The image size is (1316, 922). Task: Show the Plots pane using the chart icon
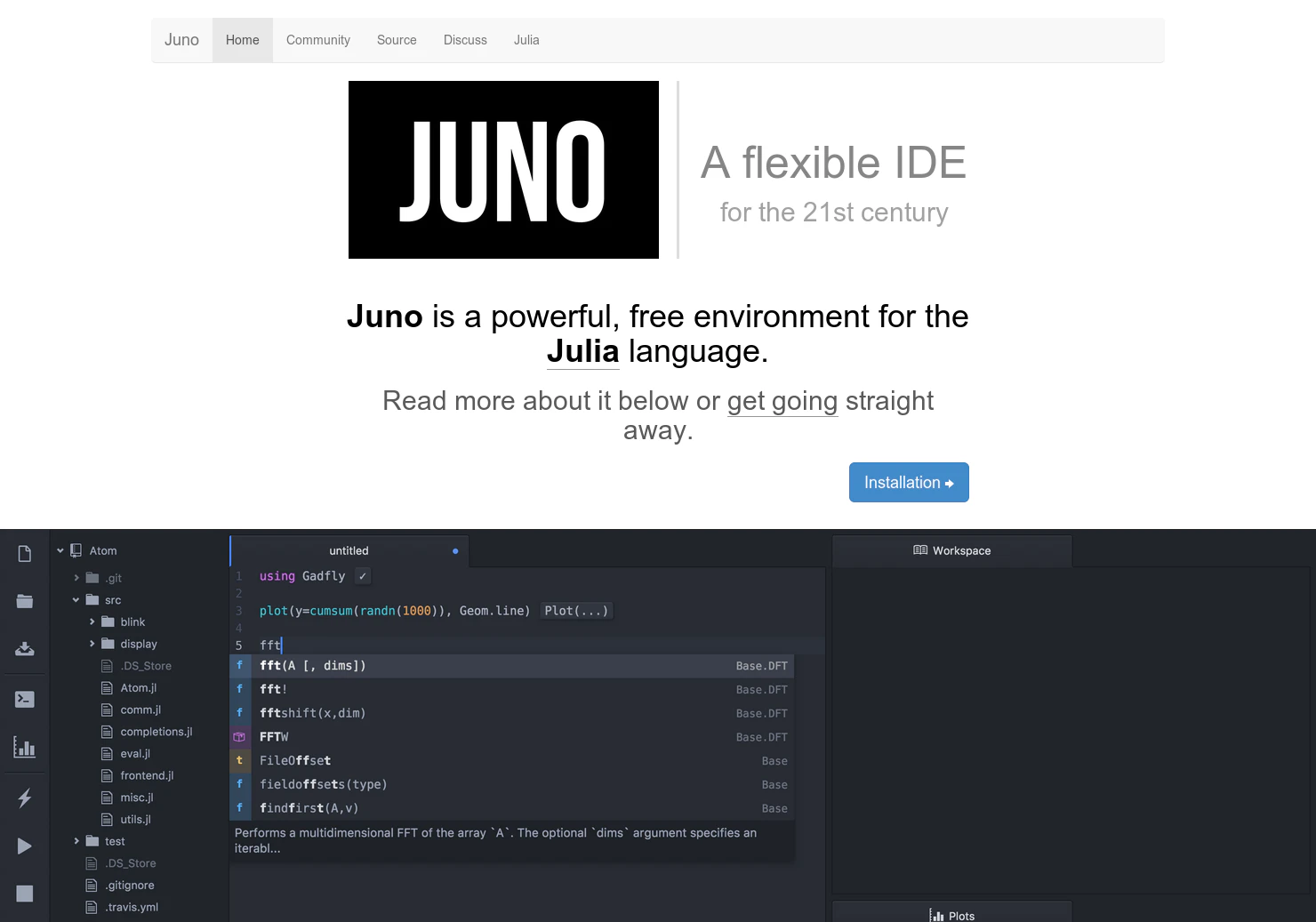pyautogui.click(x=24, y=748)
